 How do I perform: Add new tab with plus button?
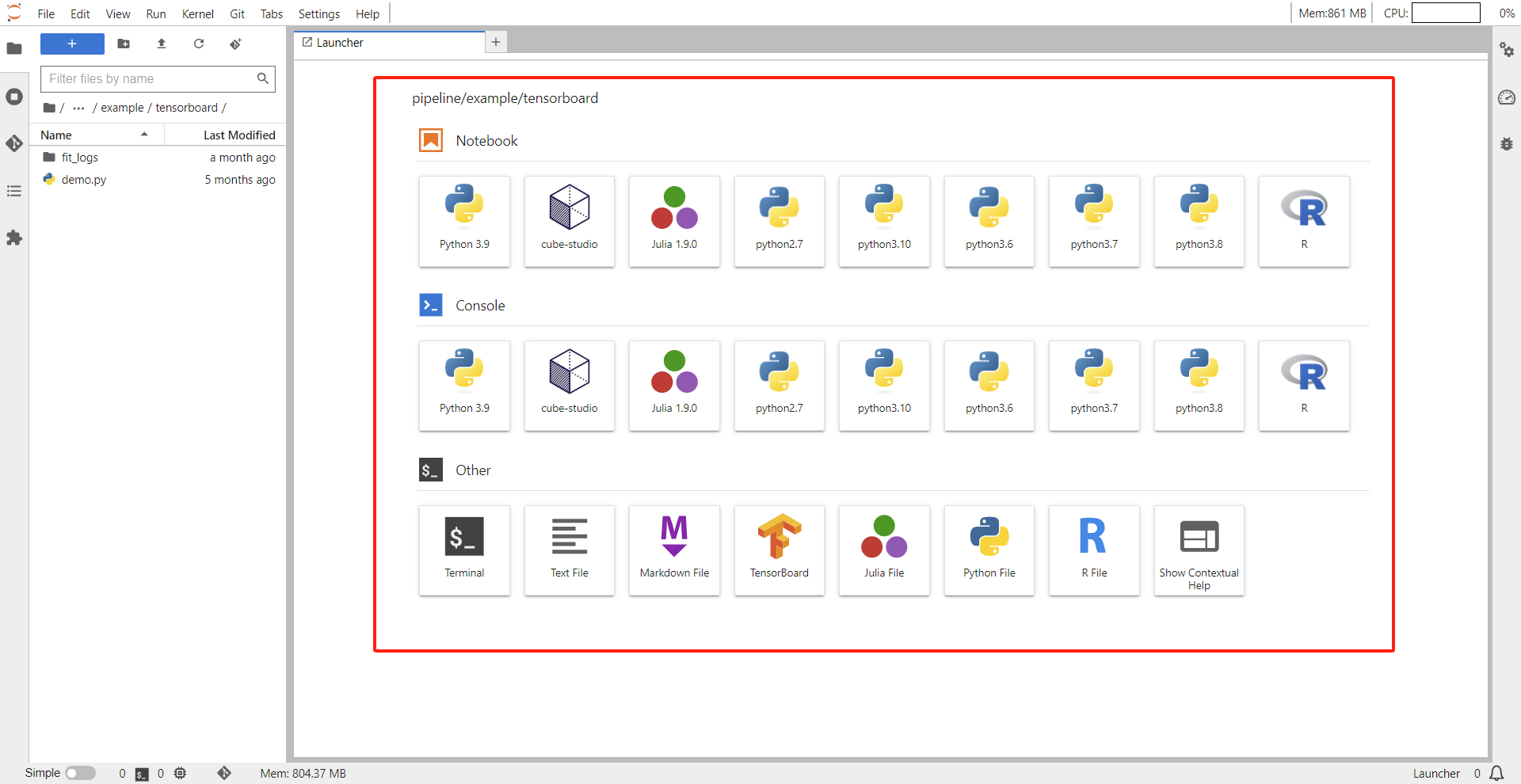tap(496, 42)
